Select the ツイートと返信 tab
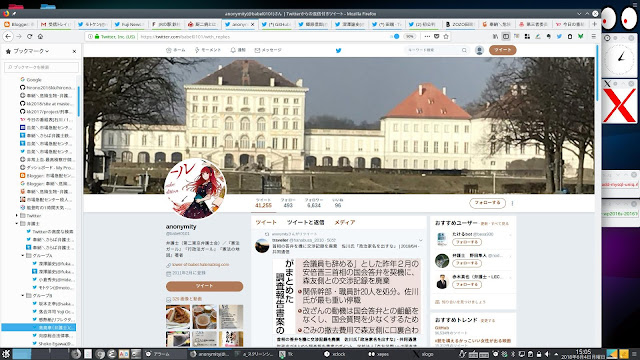This screenshot has width=640, height=360. (305, 222)
